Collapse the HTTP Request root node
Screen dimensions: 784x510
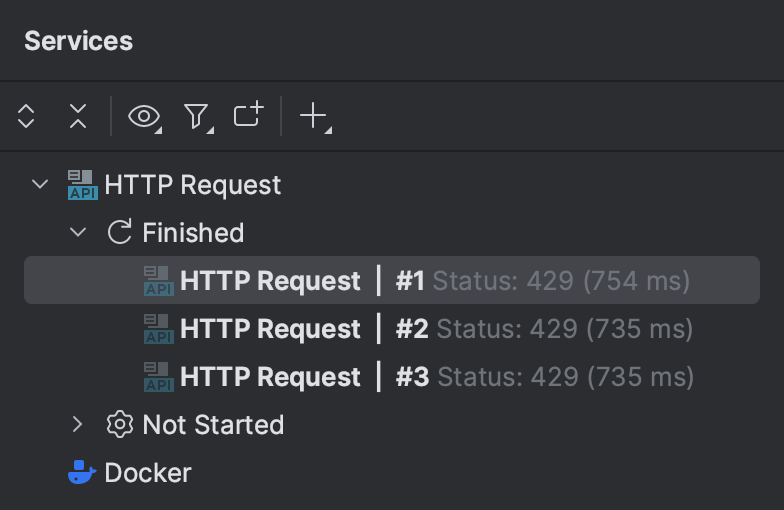40,185
